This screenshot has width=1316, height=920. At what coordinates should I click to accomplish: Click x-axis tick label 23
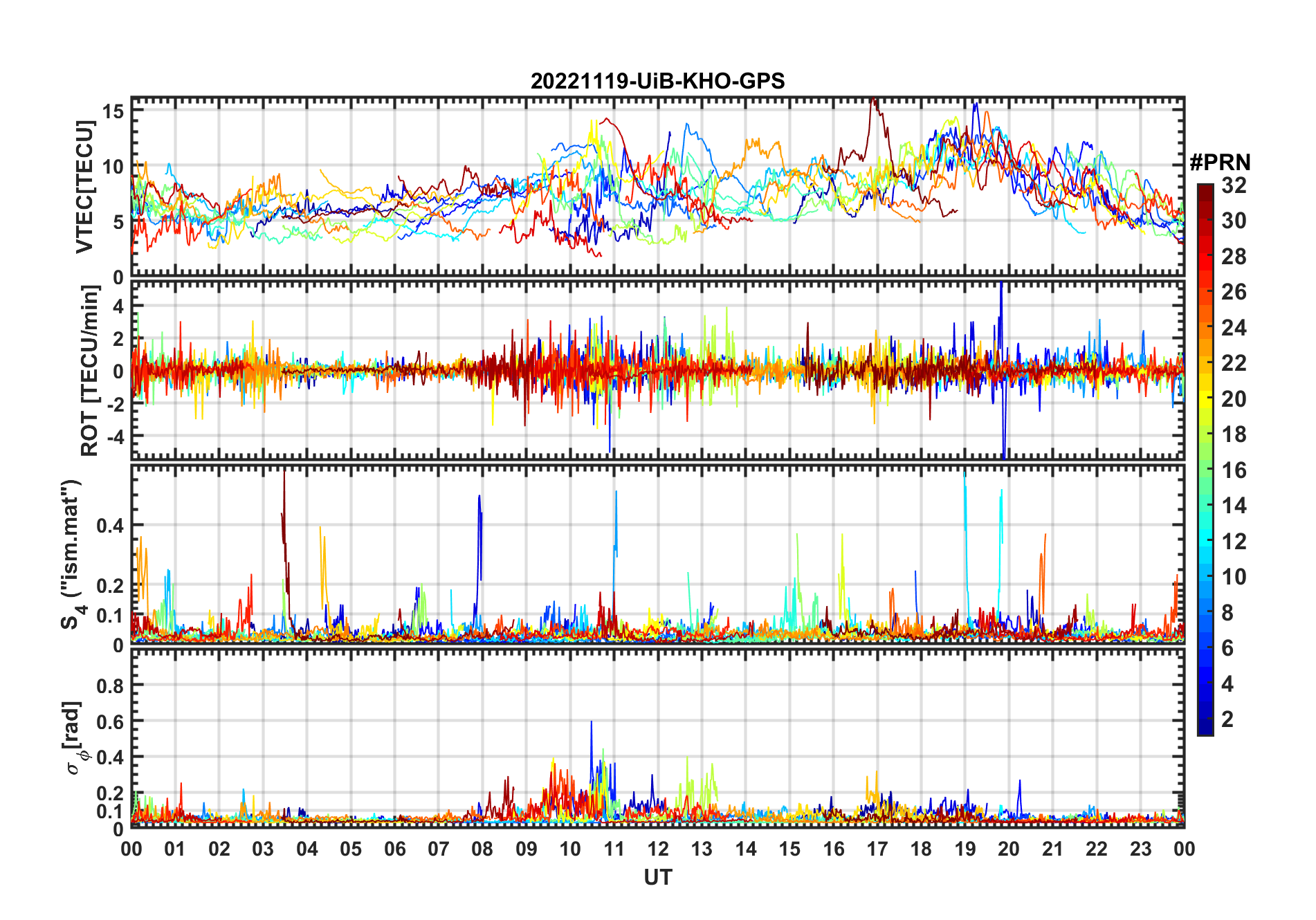click(x=1140, y=849)
